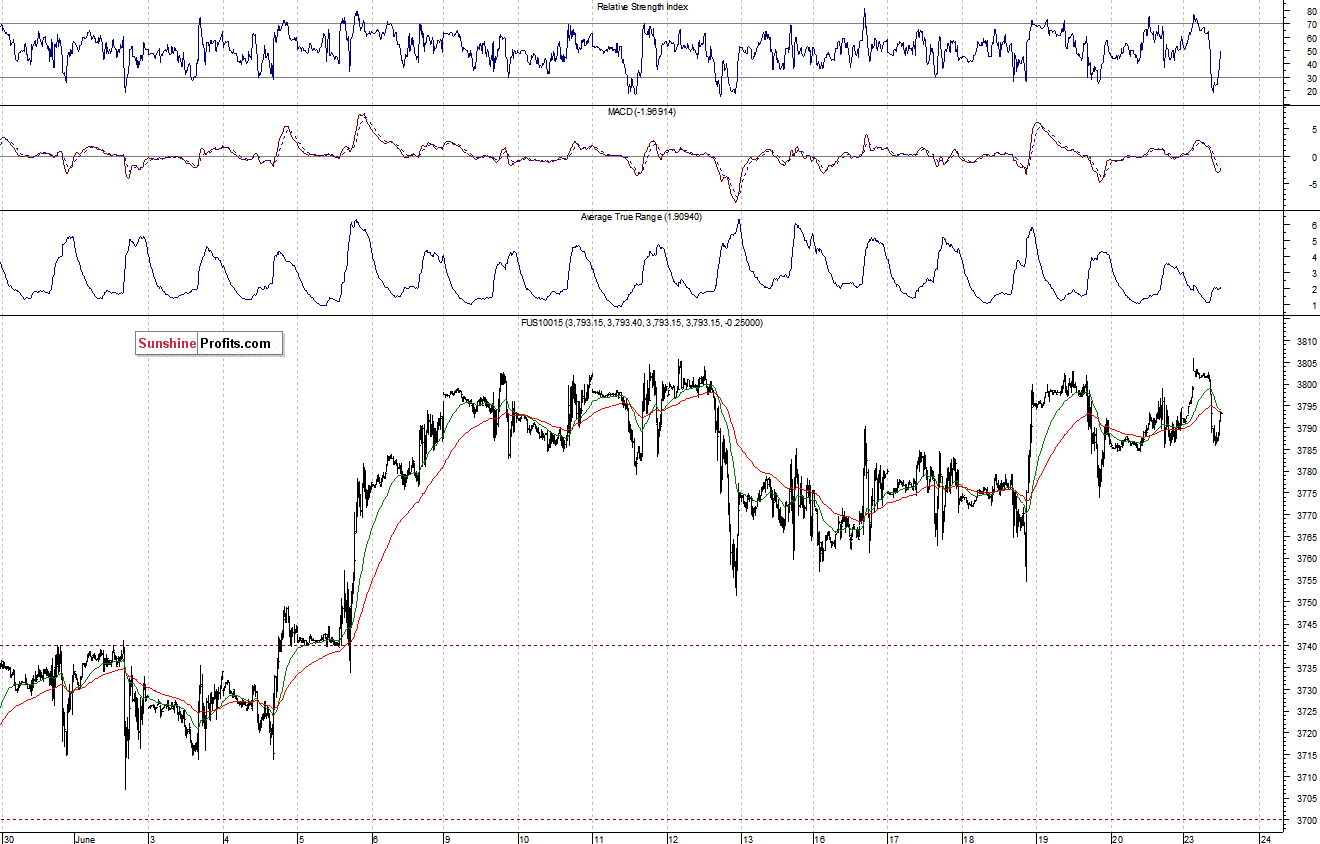The image size is (1320, 844).
Task: Click the 'June' label on date axis
Action: click(87, 839)
